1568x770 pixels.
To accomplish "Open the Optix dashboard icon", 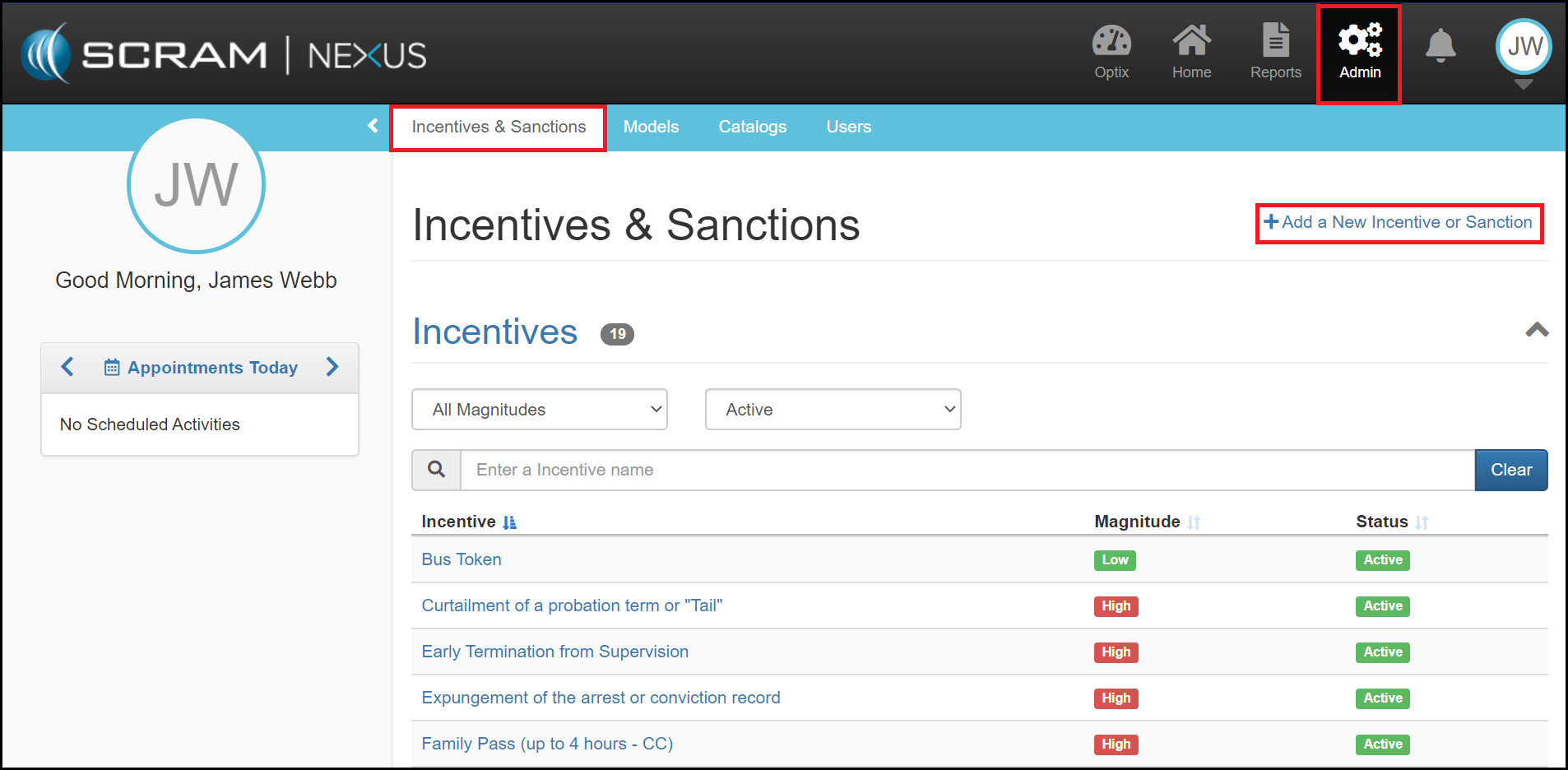I will (x=1111, y=41).
